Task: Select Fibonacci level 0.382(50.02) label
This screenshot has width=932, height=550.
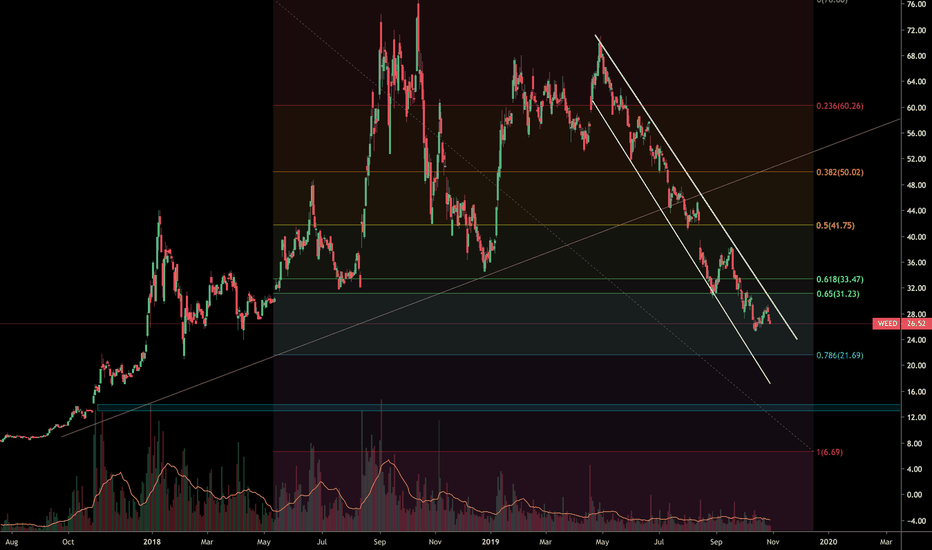Action: (839, 172)
